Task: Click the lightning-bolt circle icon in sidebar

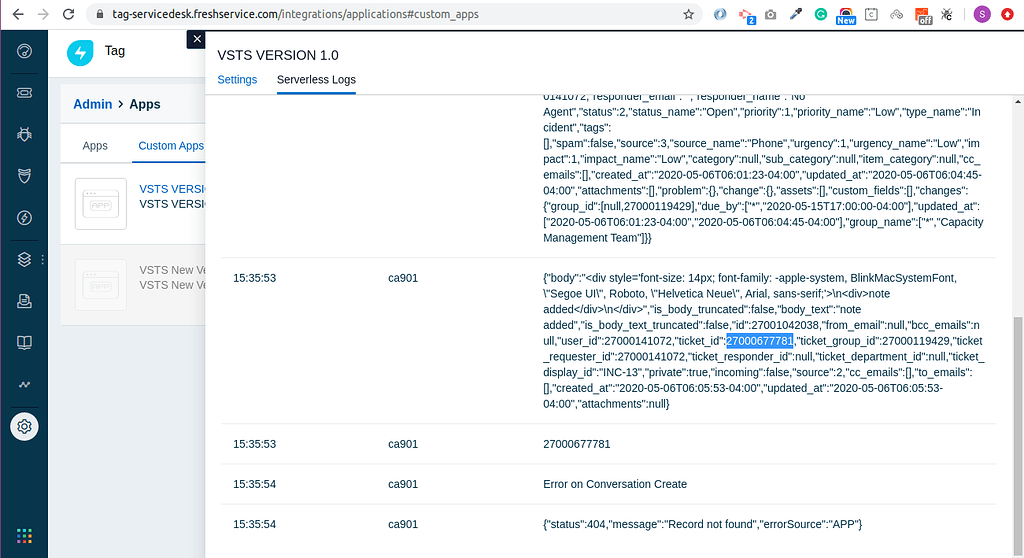Action: pyautogui.click(x=24, y=218)
